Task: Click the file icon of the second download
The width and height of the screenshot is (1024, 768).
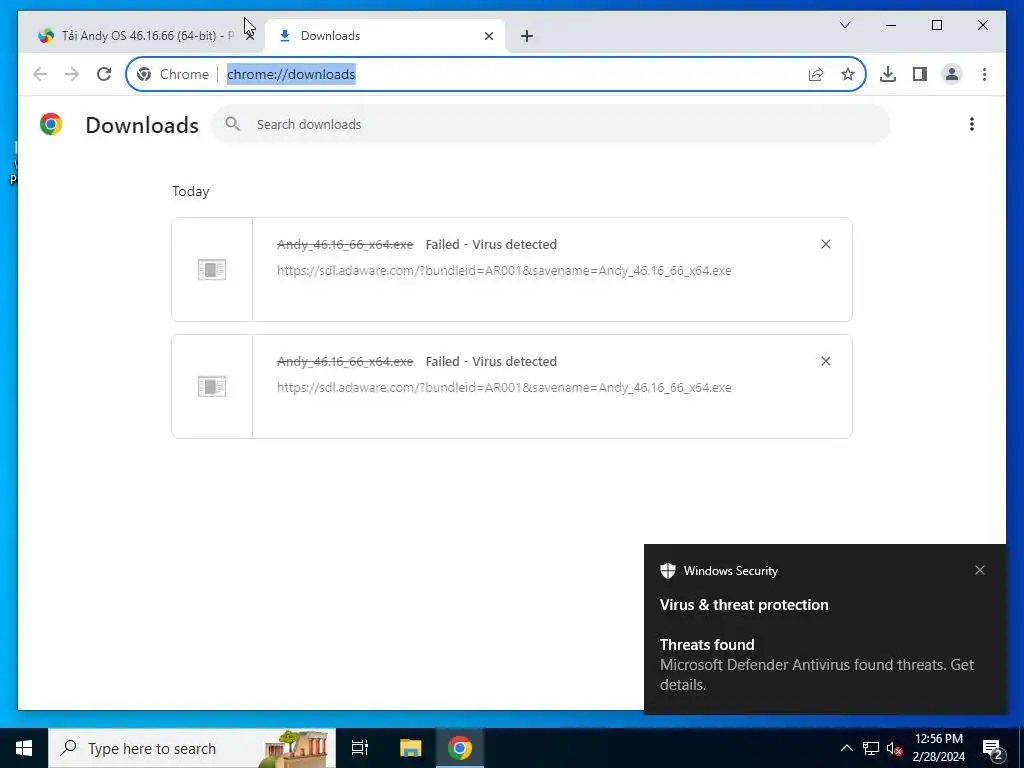Action: [x=212, y=386]
